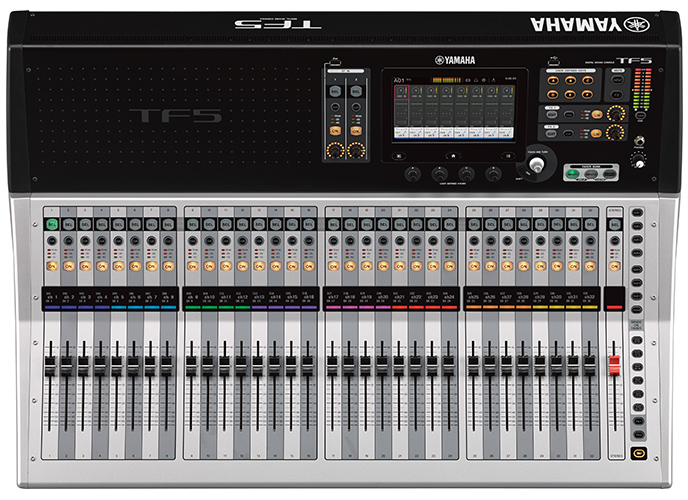This screenshot has height=500, width=688.
Task: Select FX1 return with its SEL key
Action: click(551, 115)
